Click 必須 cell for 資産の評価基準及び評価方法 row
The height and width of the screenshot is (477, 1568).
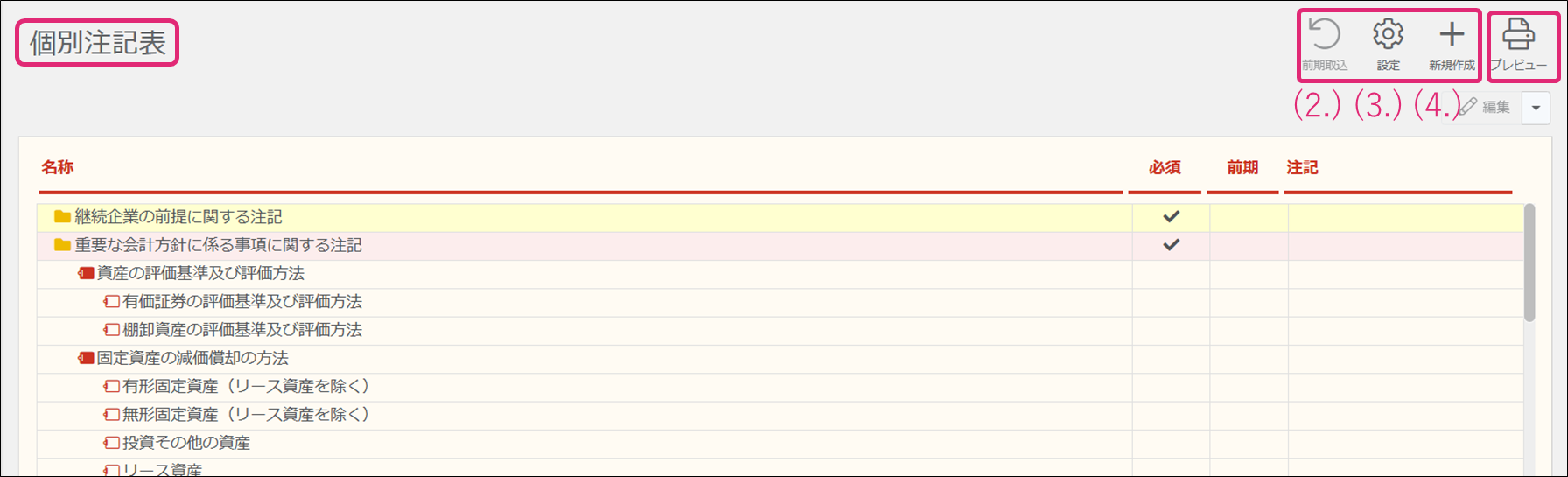click(1171, 274)
